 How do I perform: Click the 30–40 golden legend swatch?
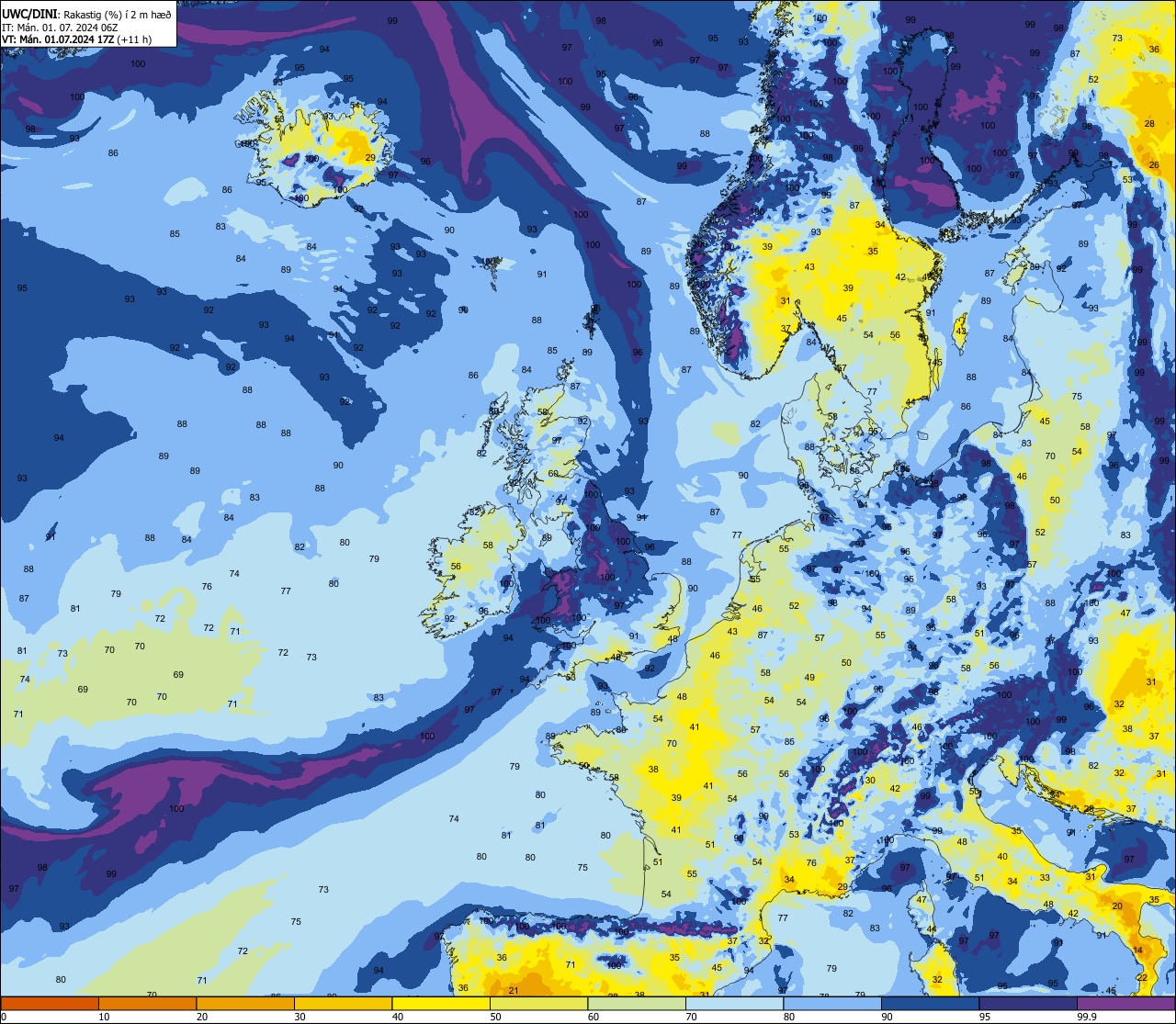[x=343, y=1004]
